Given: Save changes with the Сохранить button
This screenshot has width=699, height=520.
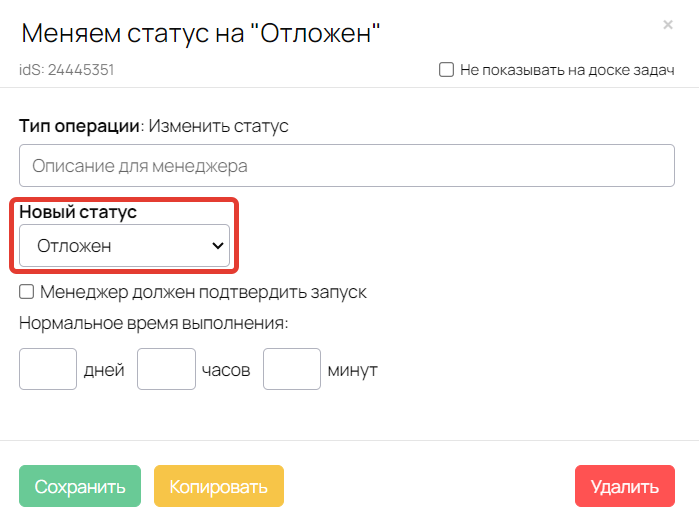Looking at the screenshot, I should [x=80, y=486].
